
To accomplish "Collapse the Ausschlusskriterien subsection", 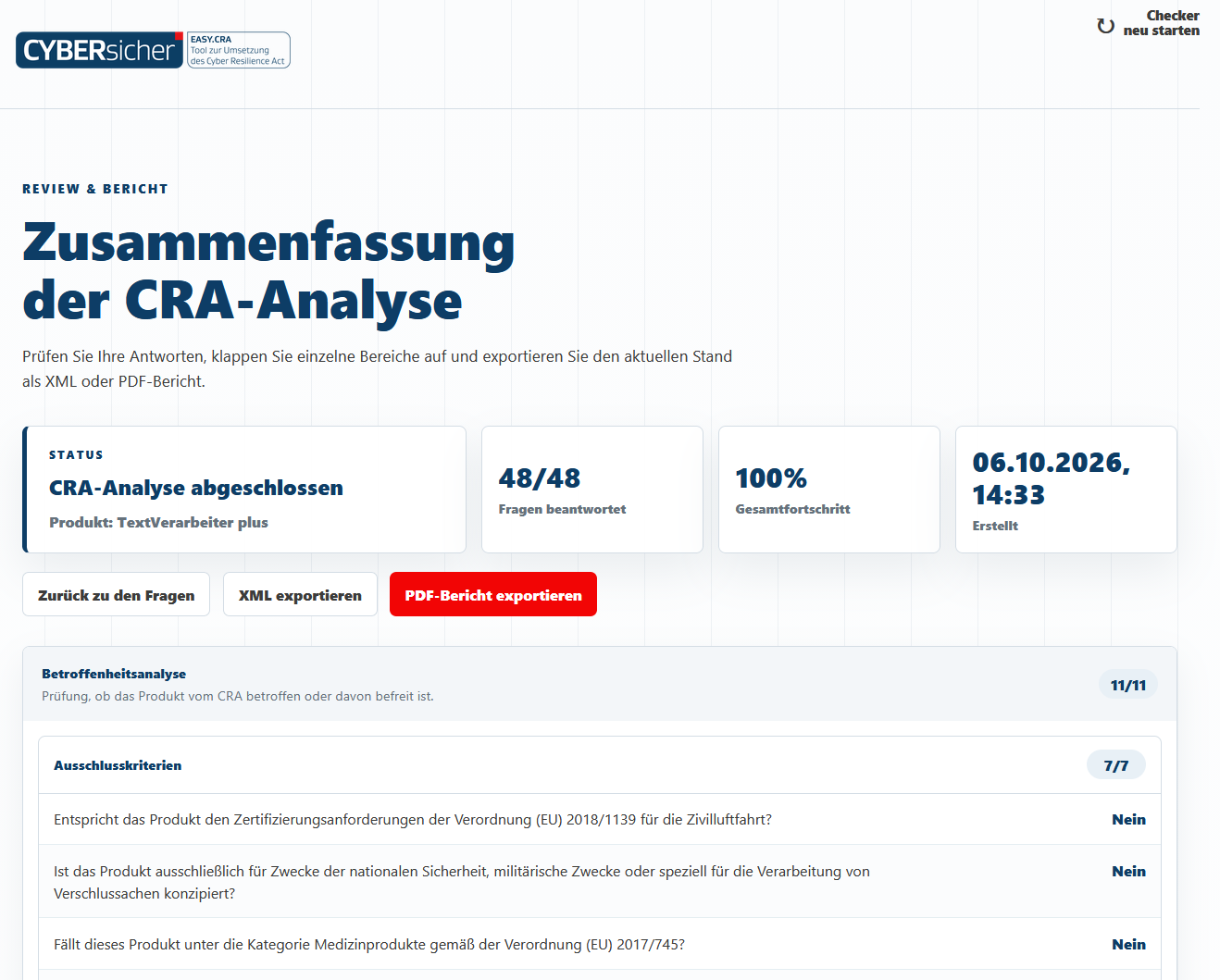I will point(600,765).
